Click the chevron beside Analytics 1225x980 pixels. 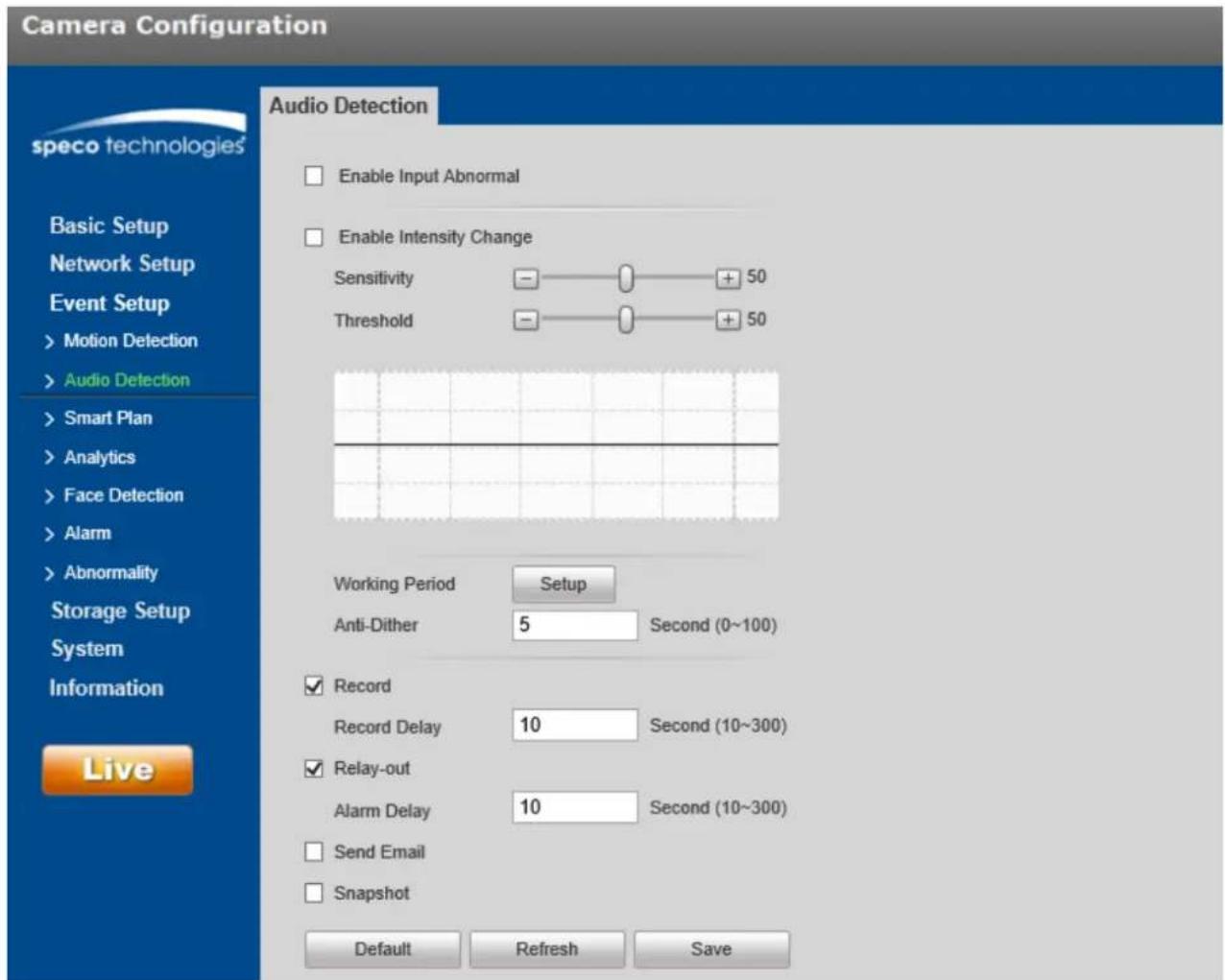[x=49, y=458]
